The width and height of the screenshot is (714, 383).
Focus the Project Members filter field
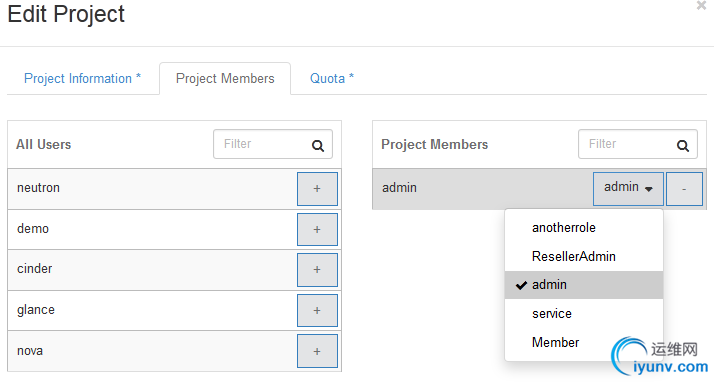pos(638,144)
